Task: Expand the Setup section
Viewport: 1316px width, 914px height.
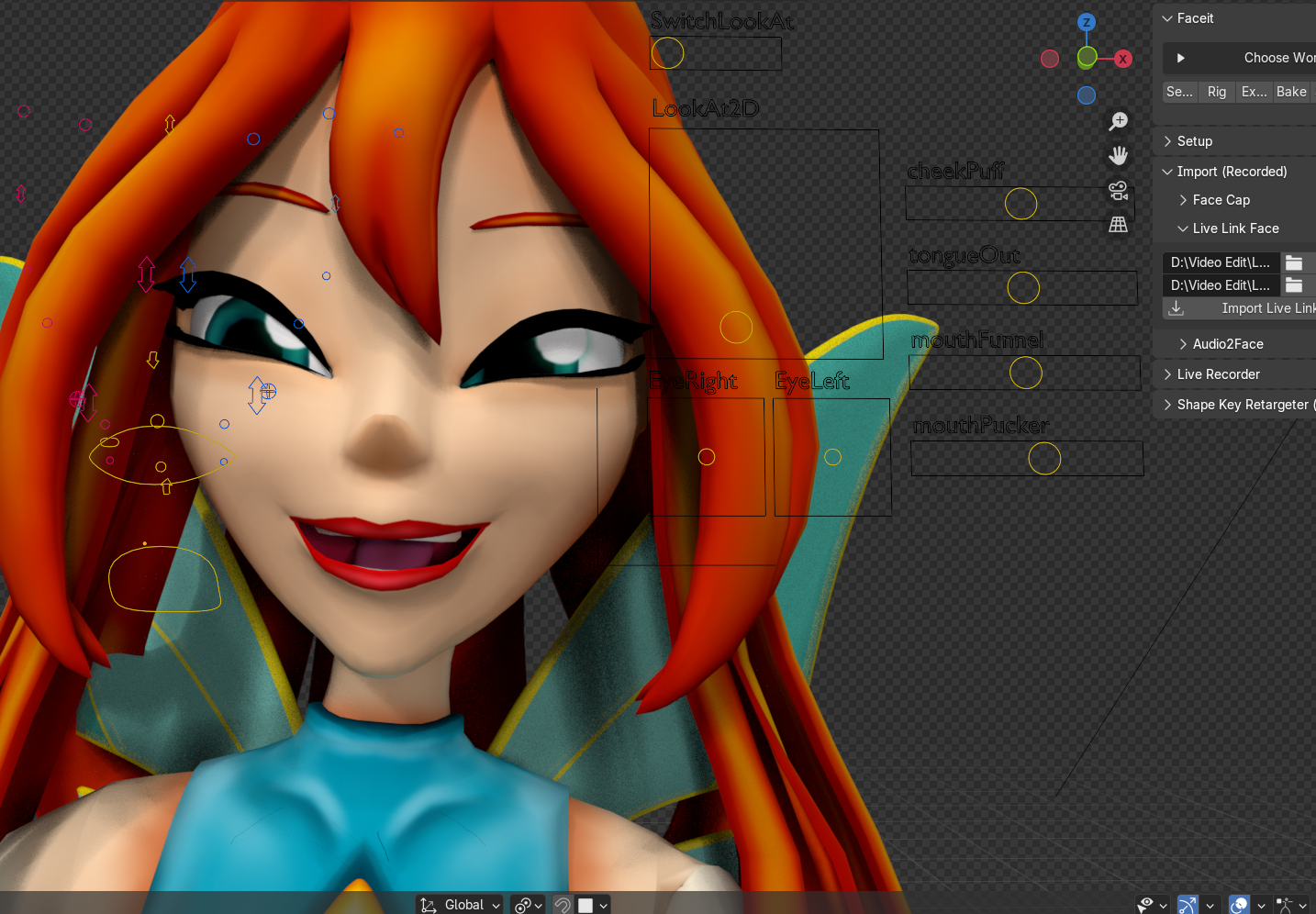Action: (x=1167, y=141)
